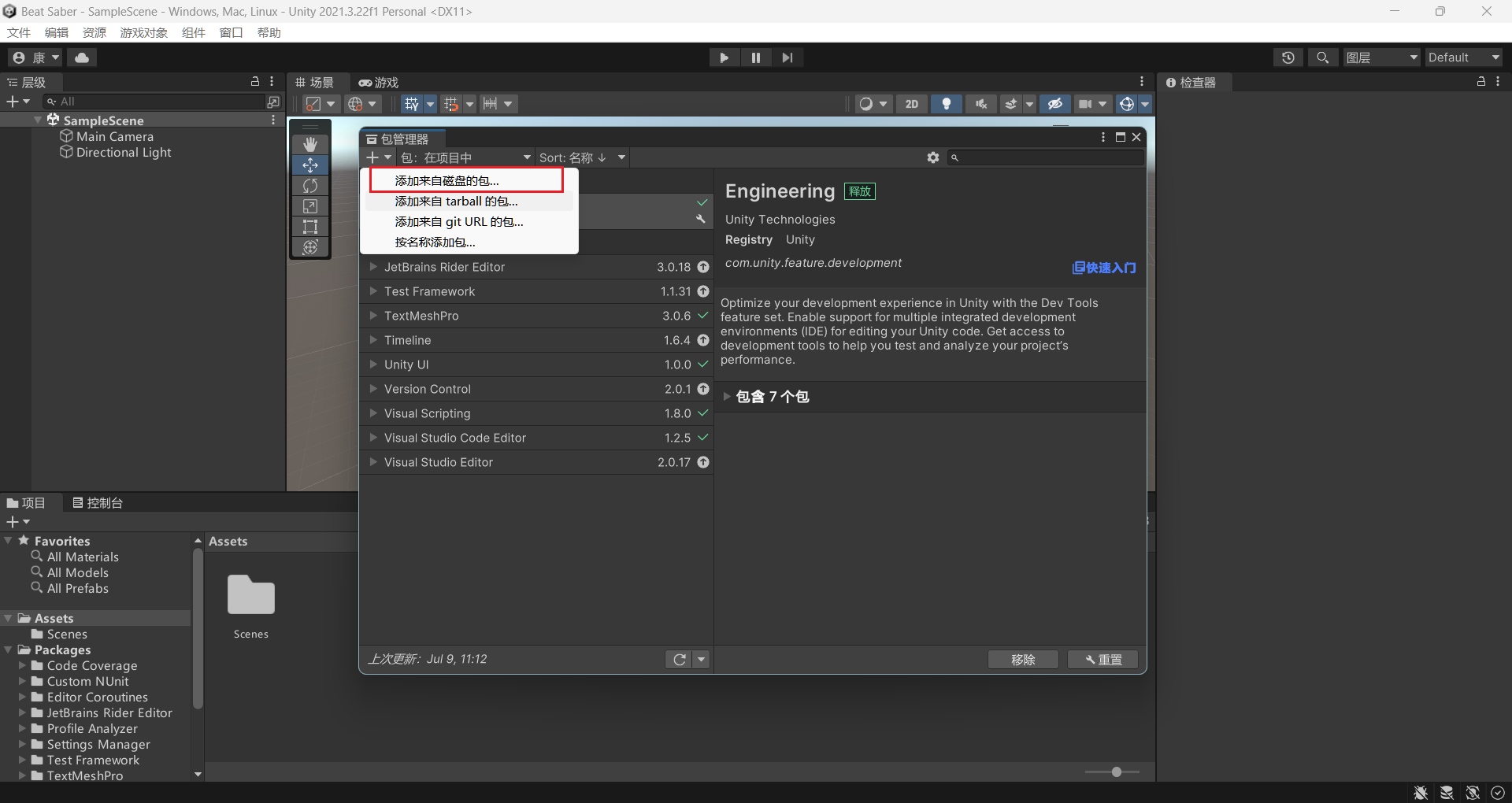Open the Default layout dropdown
1512x803 pixels.
pyautogui.click(x=1464, y=57)
